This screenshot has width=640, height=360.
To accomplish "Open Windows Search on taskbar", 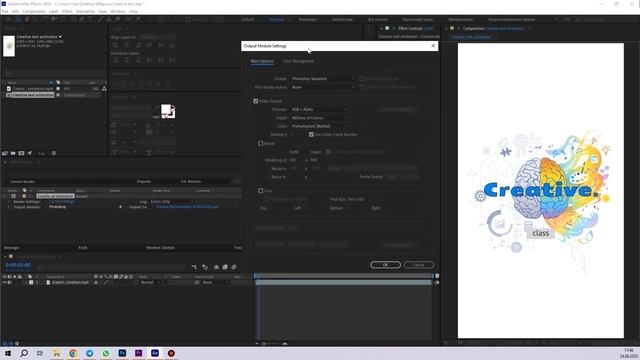I will [24, 353].
